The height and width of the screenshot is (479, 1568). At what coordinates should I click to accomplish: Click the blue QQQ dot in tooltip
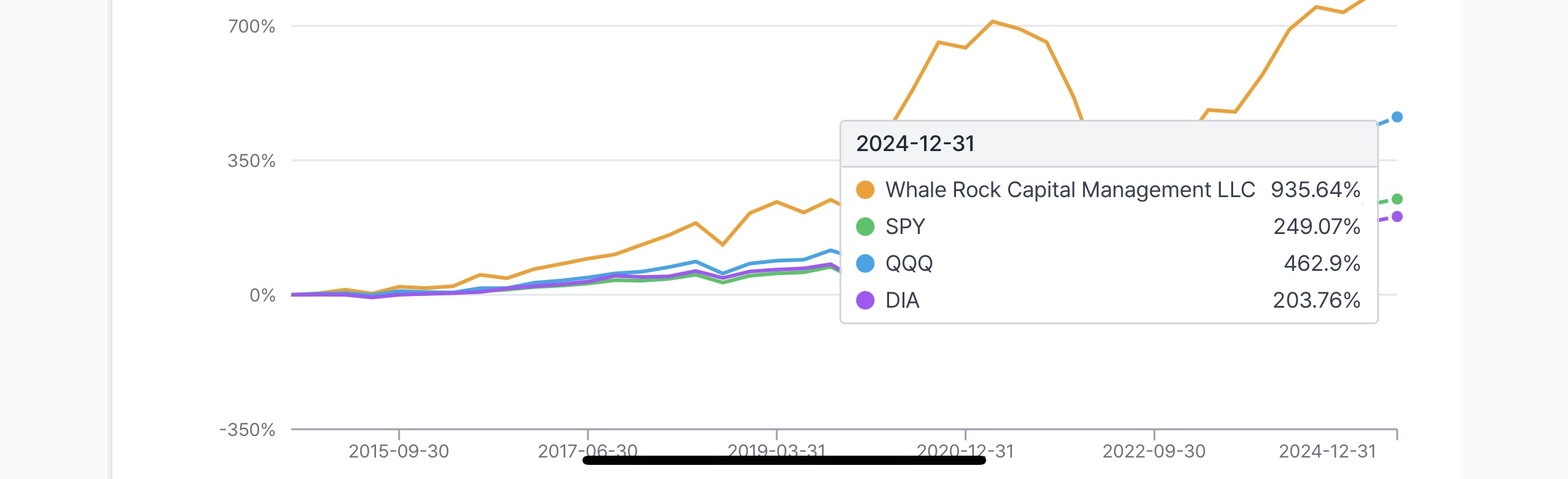tap(865, 263)
